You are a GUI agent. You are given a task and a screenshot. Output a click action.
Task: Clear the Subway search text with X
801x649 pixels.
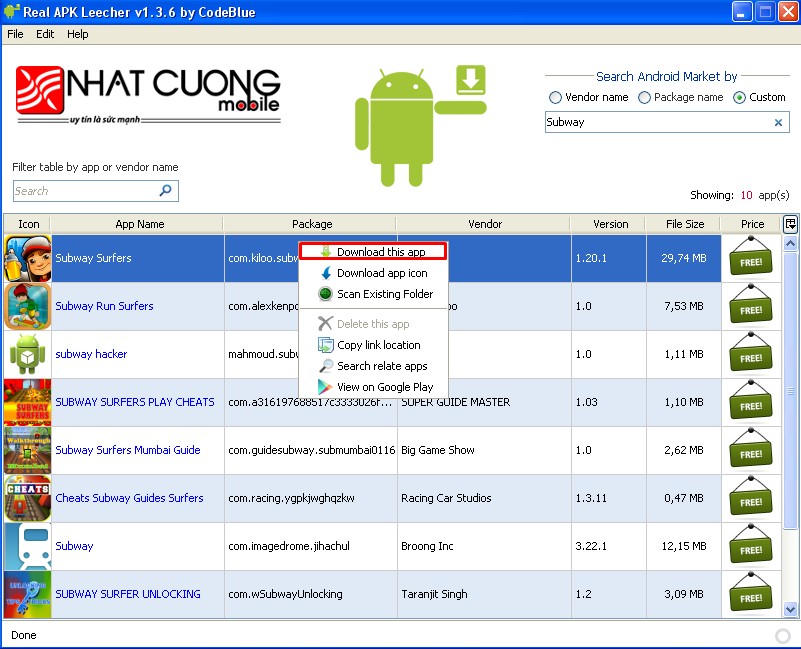(778, 123)
